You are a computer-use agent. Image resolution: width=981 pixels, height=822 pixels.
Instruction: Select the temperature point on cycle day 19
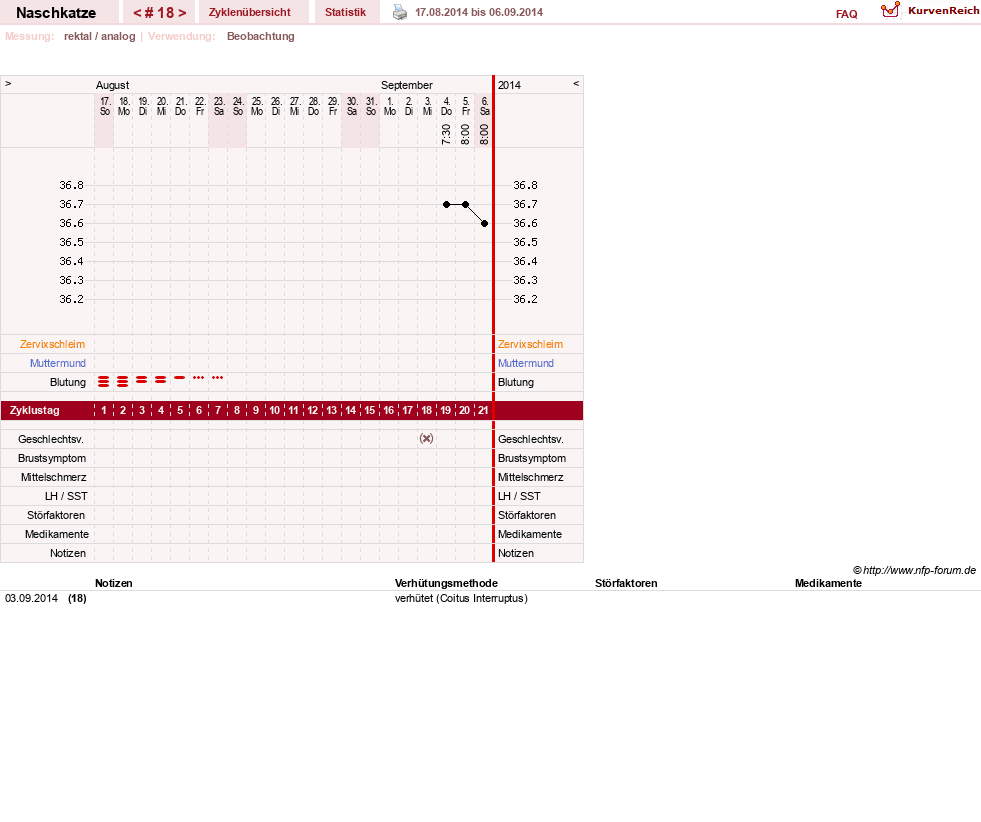[446, 205]
